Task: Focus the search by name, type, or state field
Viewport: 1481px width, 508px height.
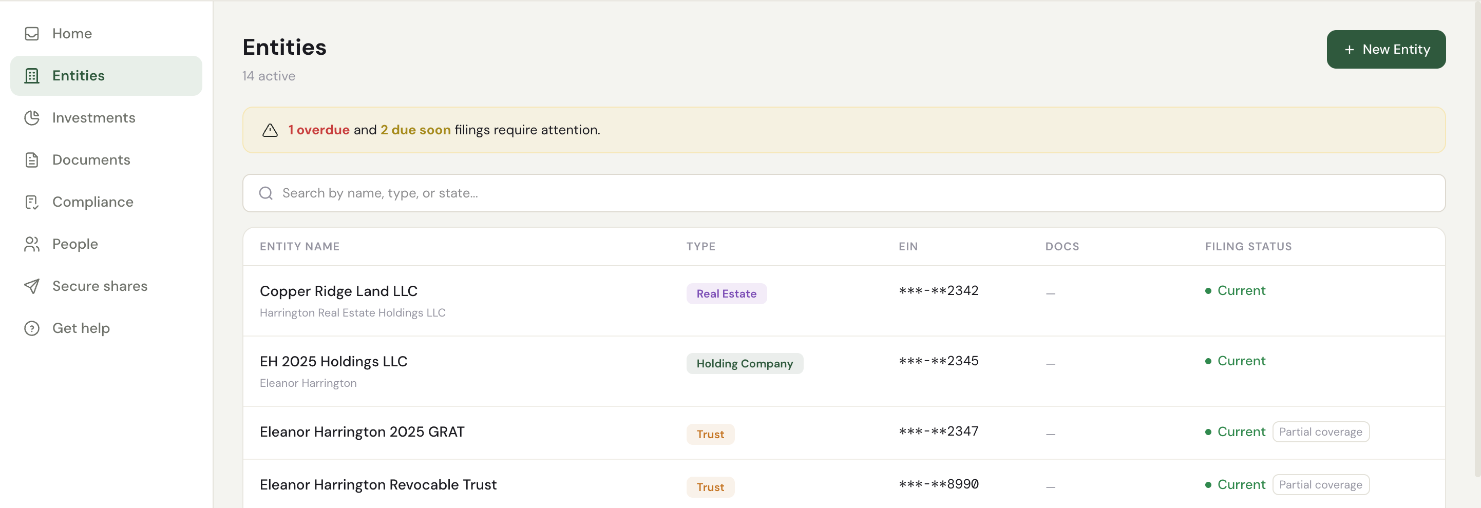Action: 844,193
